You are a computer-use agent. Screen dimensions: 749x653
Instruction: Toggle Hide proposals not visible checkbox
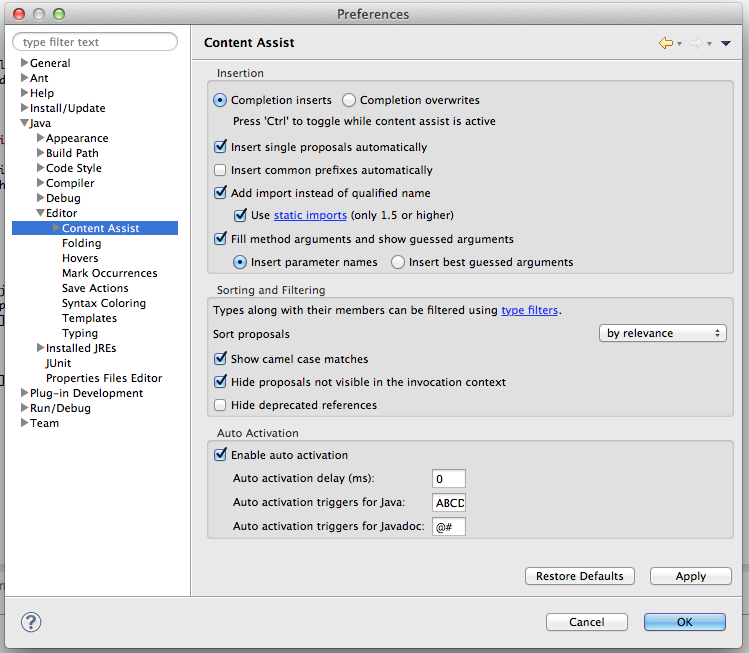[220, 382]
